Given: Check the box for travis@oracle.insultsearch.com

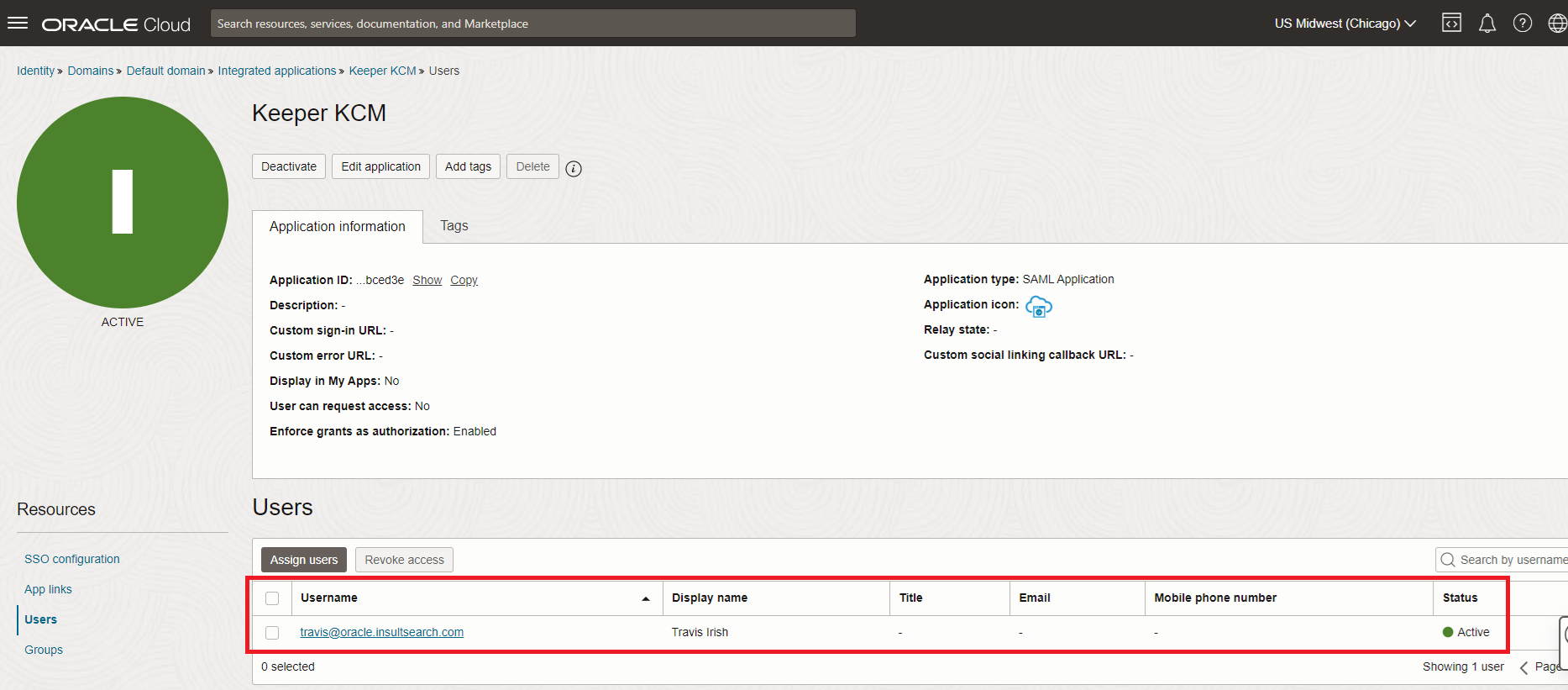Looking at the screenshot, I should point(272,633).
